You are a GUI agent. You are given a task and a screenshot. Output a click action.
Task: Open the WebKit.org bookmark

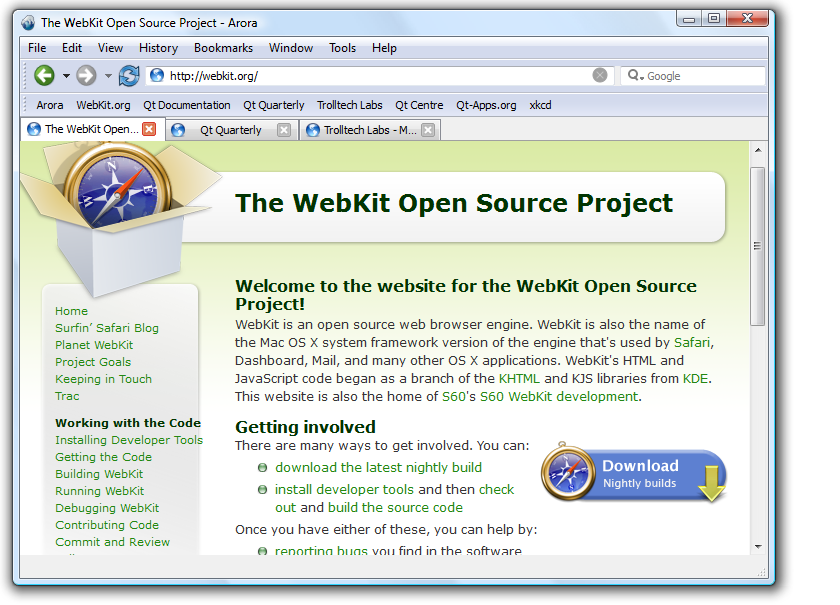[103, 105]
